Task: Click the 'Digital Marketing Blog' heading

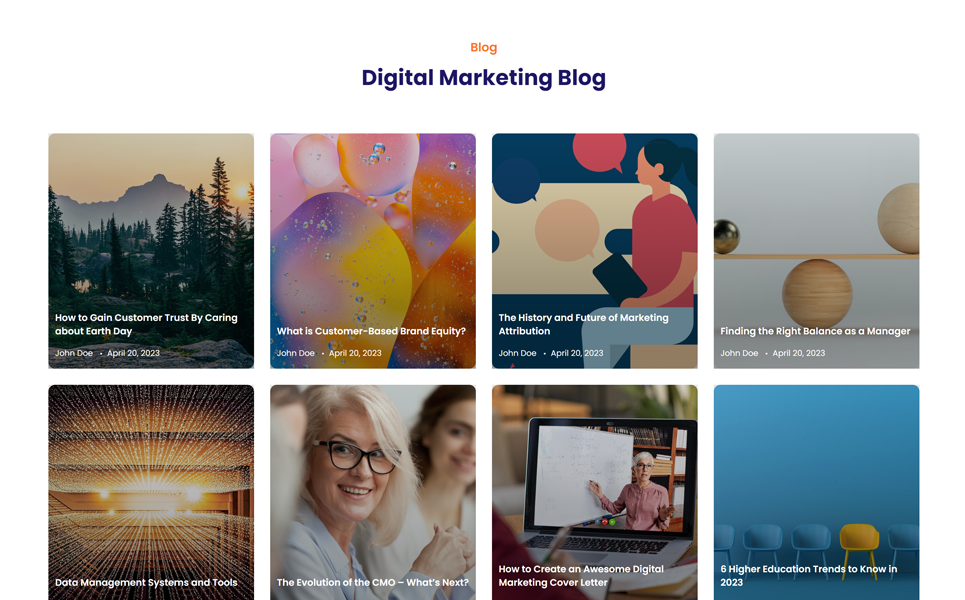Action: (484, 78)
